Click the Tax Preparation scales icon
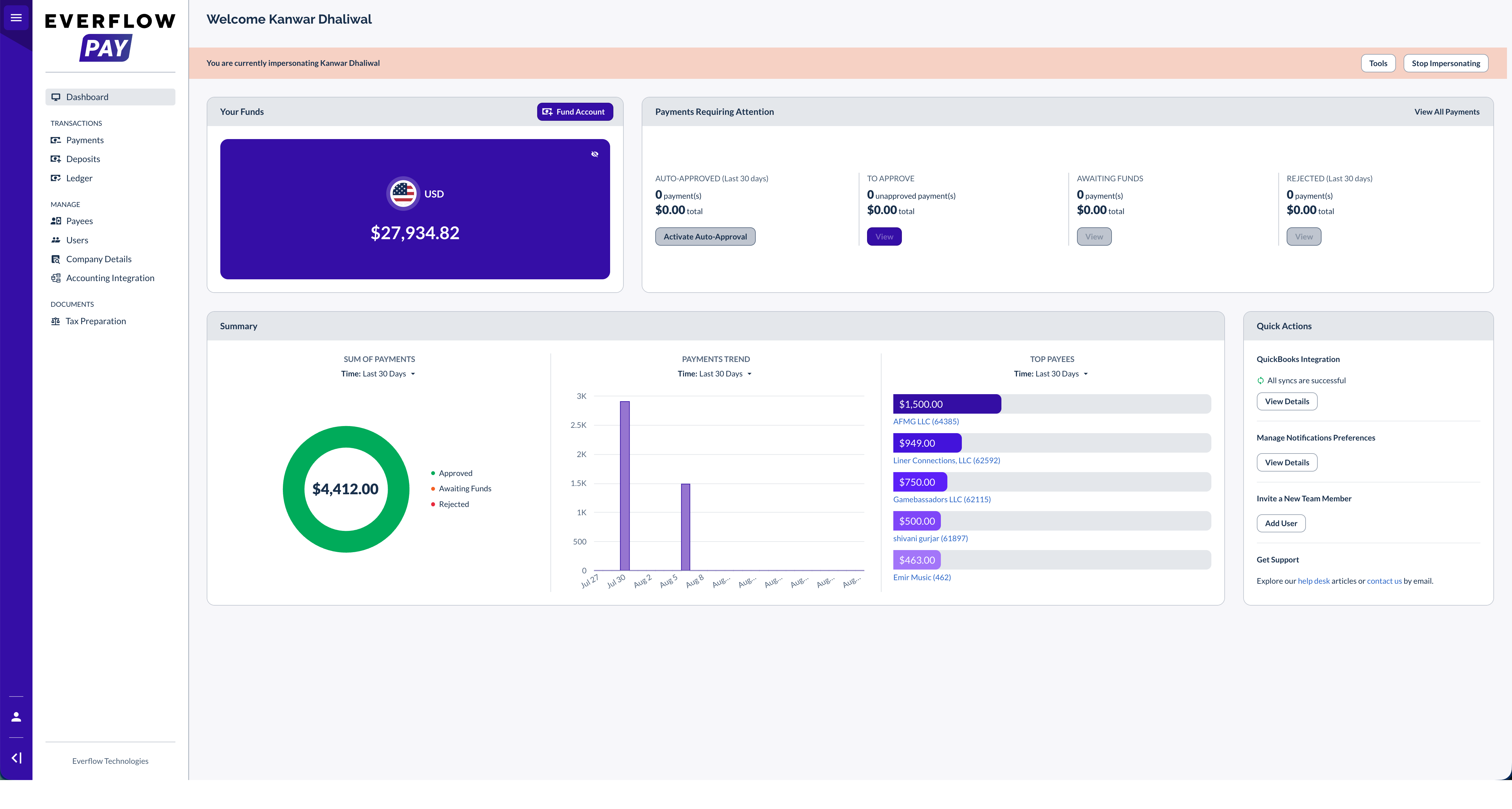Screen dimensions: 1512x809 coord(55,321)
